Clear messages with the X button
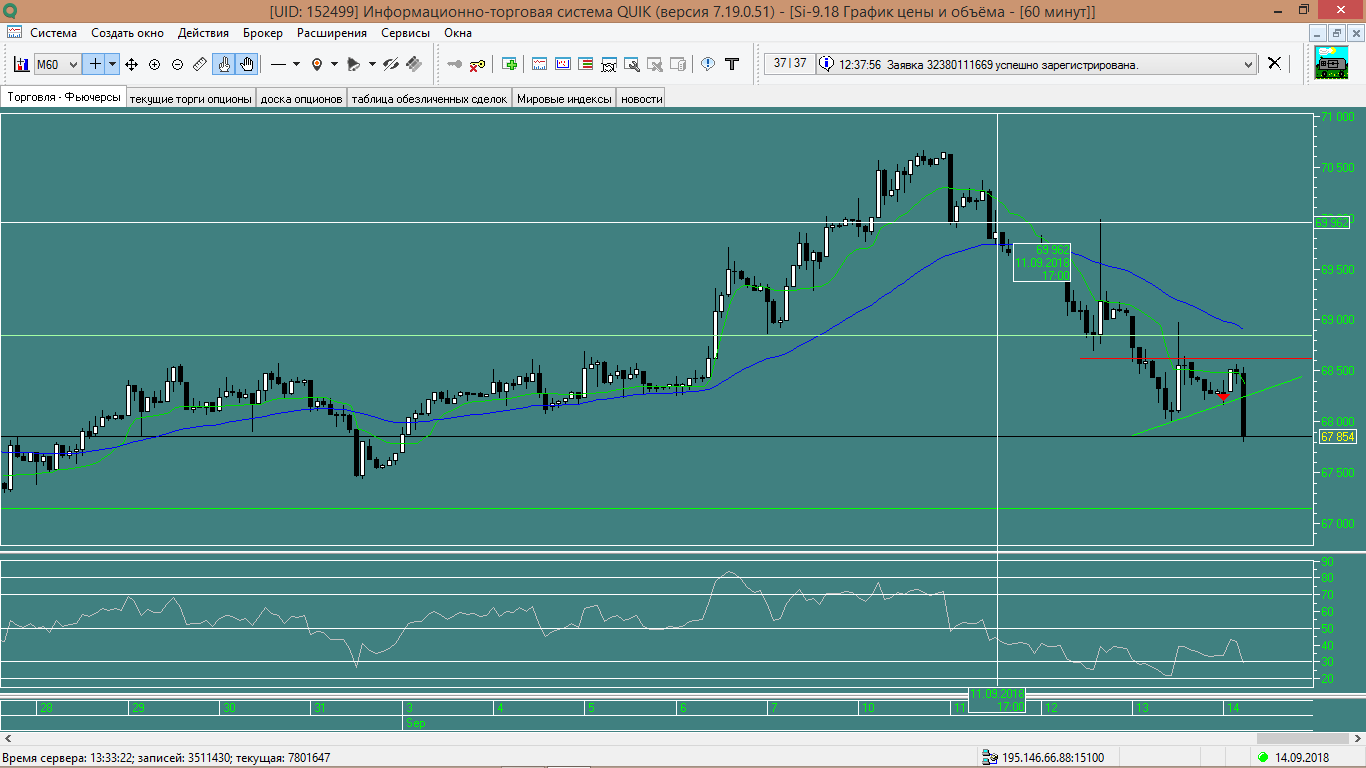 (x=1274, y=63)
